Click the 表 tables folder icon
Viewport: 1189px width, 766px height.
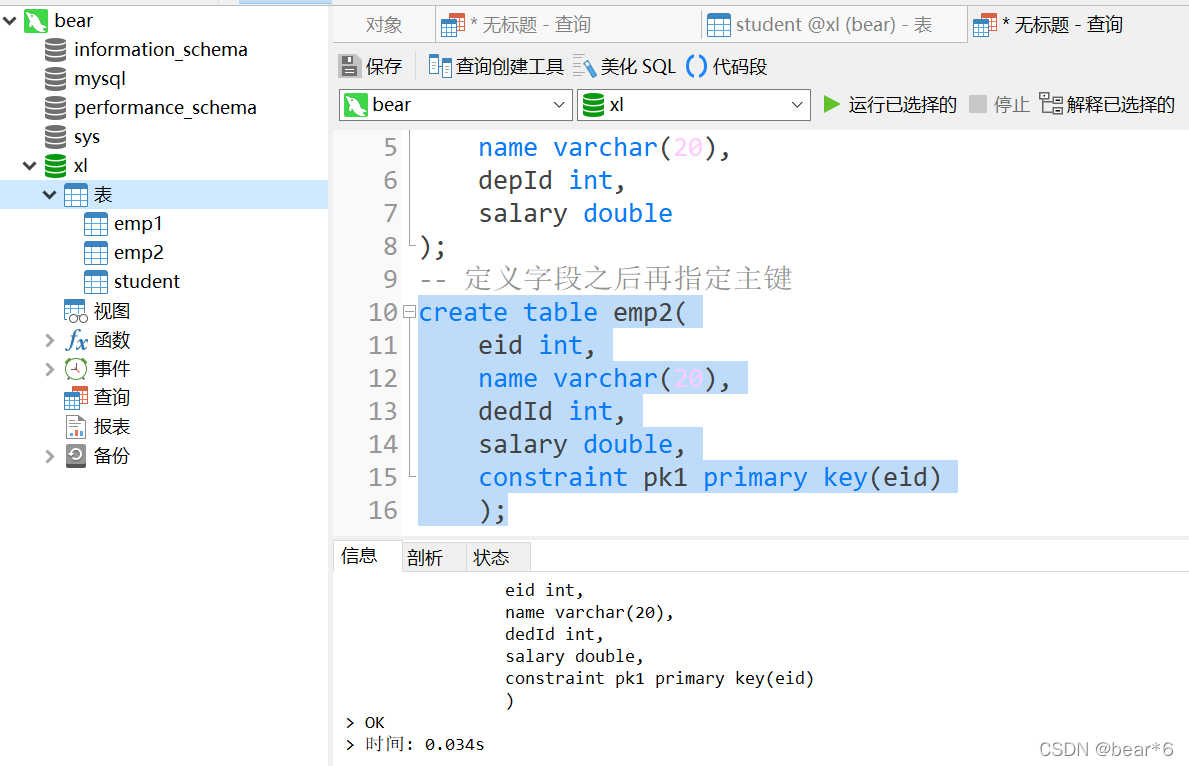tap(76, 195)
